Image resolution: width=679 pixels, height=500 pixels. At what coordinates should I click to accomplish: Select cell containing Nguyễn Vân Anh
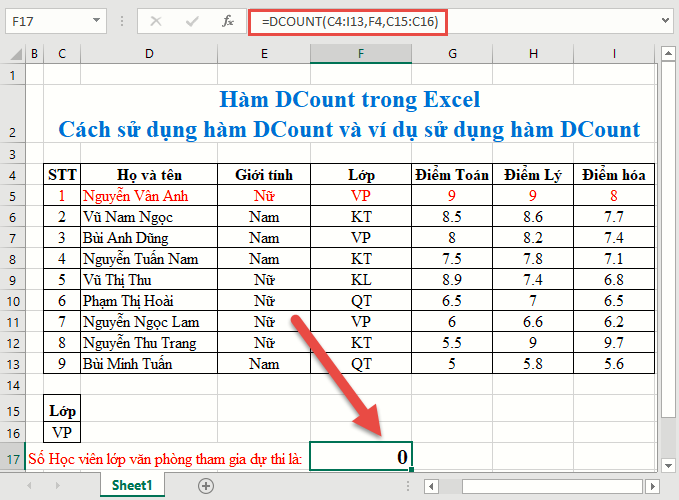point(149,195)
